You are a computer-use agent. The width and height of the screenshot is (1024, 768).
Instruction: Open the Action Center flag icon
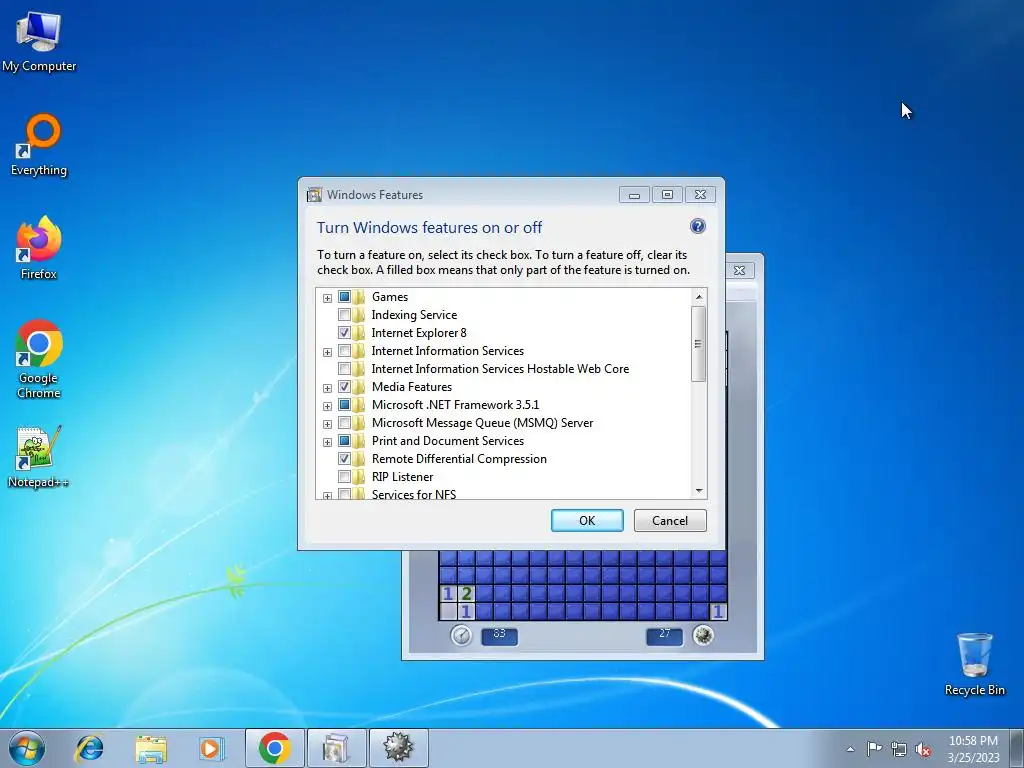pos(874,749)
